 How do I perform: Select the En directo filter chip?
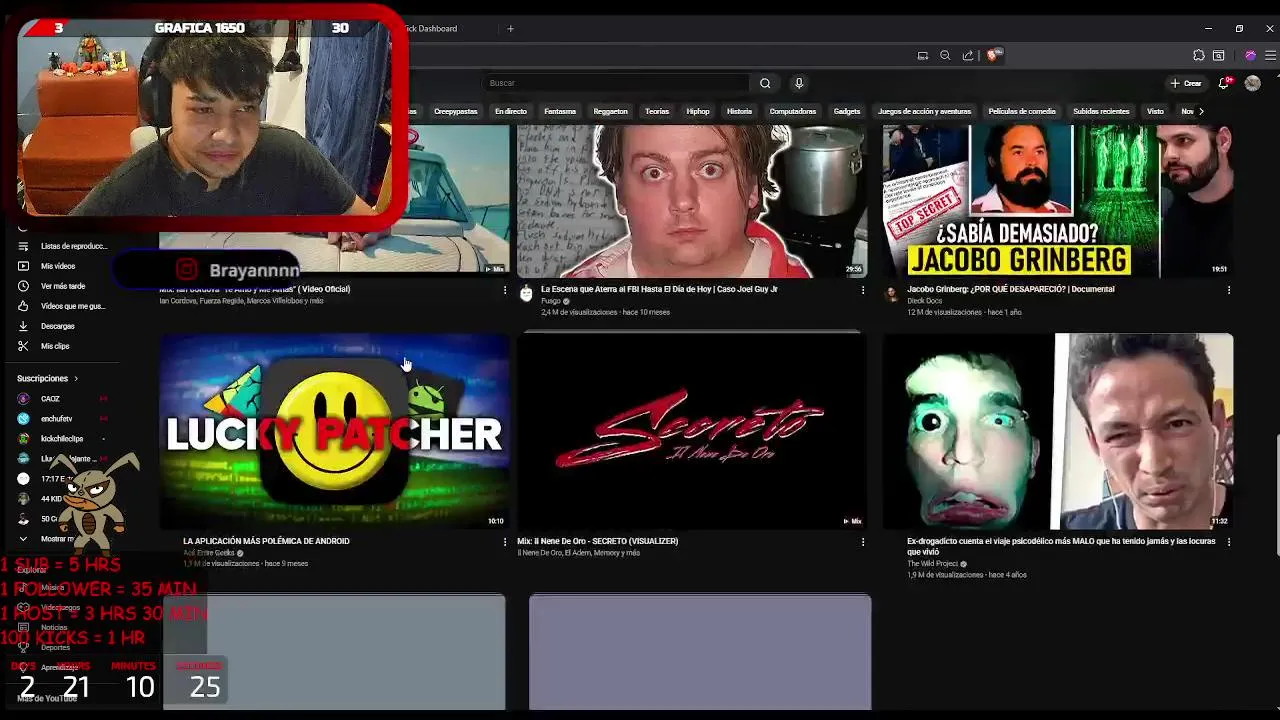[x=510, y=111]
